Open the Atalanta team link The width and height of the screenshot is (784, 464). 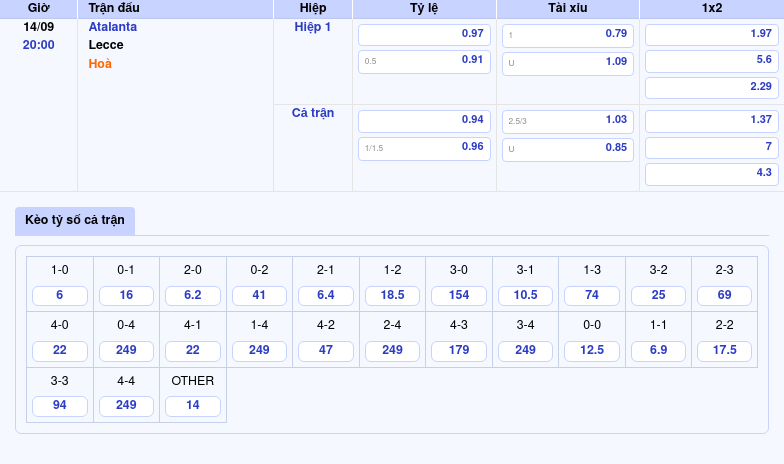(x=112, y=27)
